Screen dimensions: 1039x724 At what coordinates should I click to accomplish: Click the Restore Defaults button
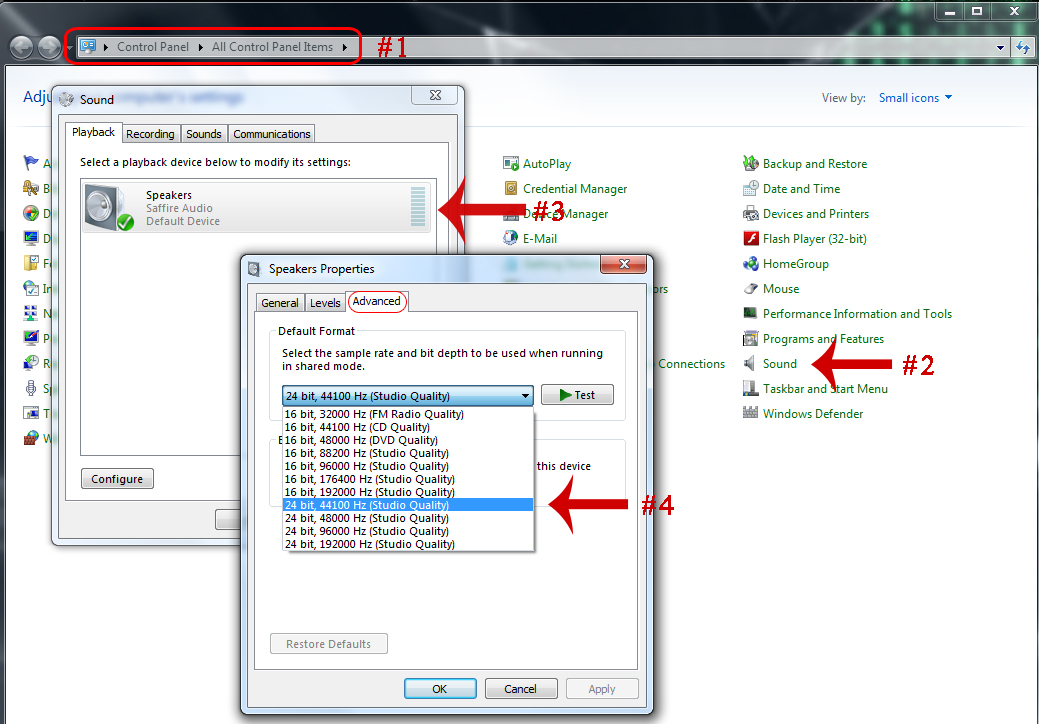(x=329, y=644)
